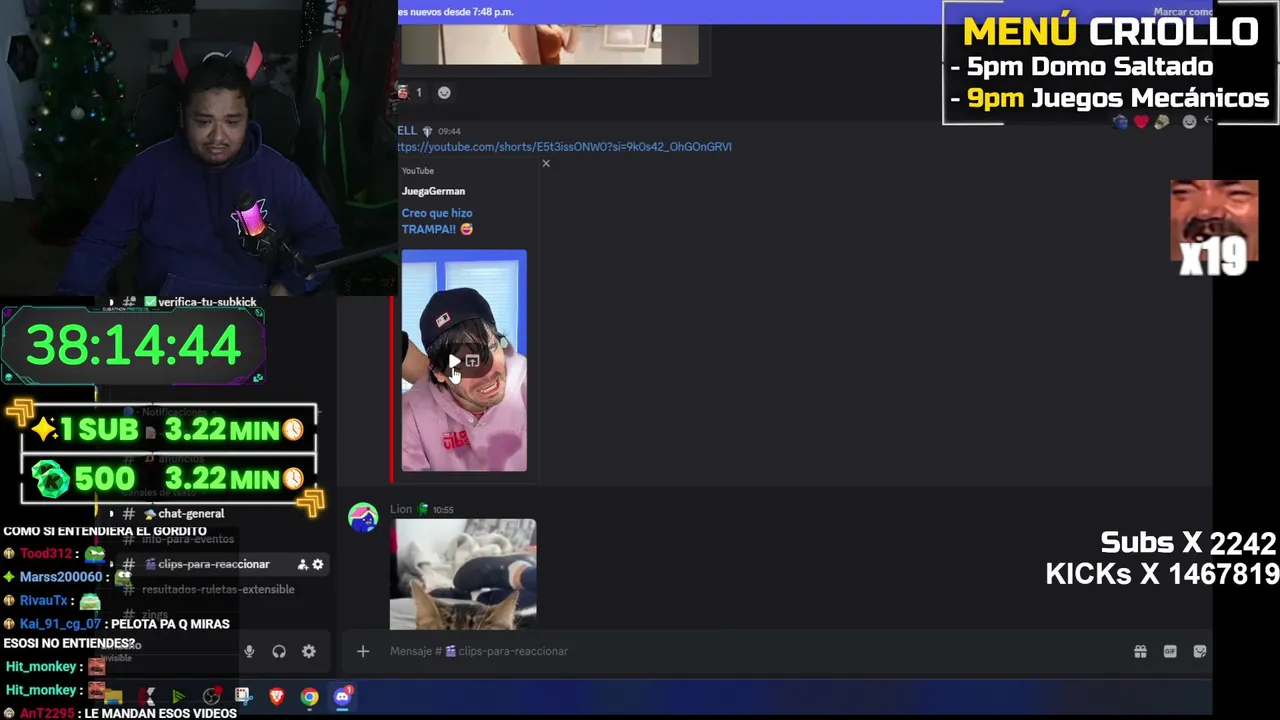This screenshot has width=1280, height=720.
Task: Open the green play-arrow app in taskbar
Action: point(178,696)
